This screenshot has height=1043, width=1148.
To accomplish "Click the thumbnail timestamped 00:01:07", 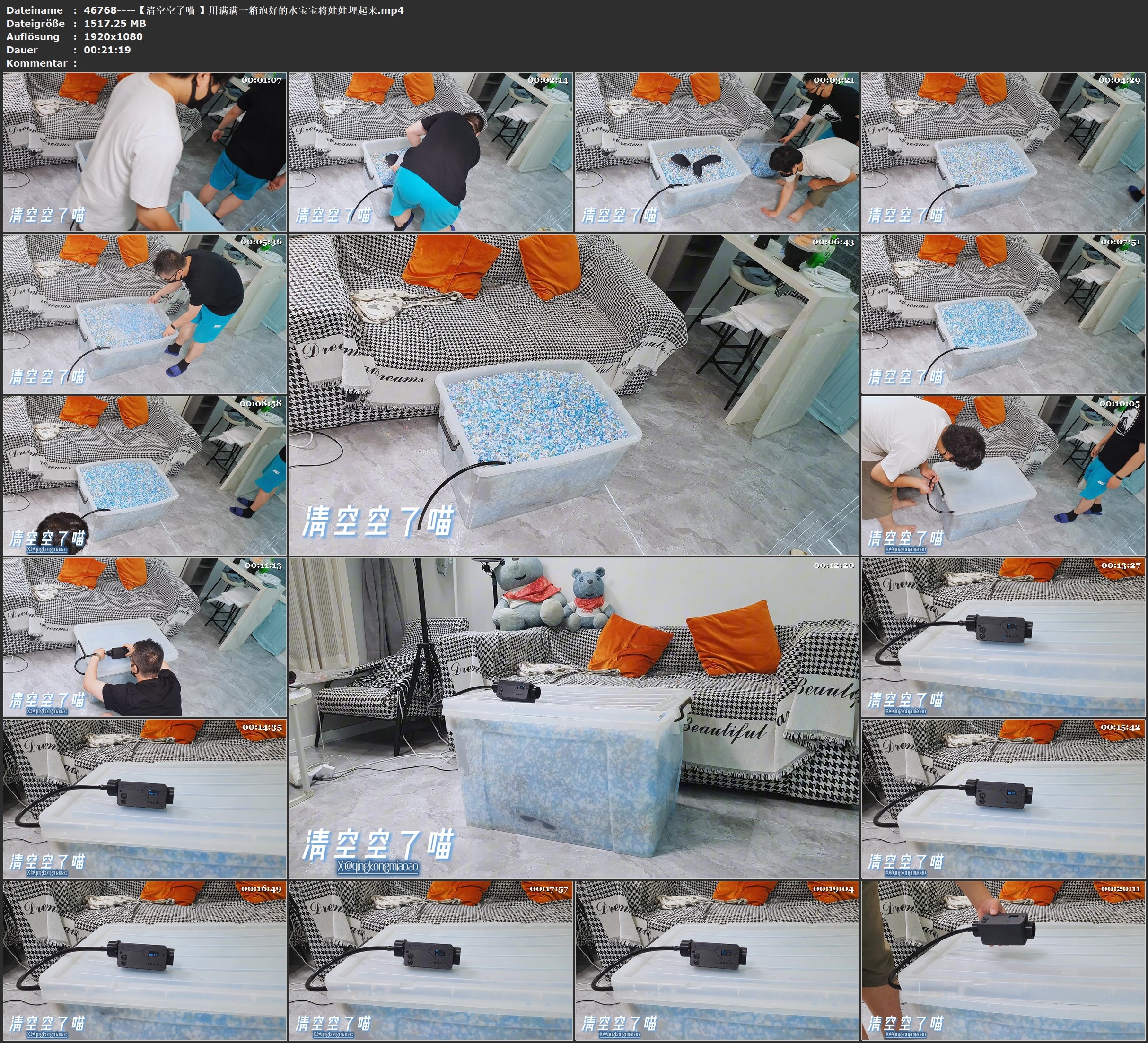I will coord(145,152).
